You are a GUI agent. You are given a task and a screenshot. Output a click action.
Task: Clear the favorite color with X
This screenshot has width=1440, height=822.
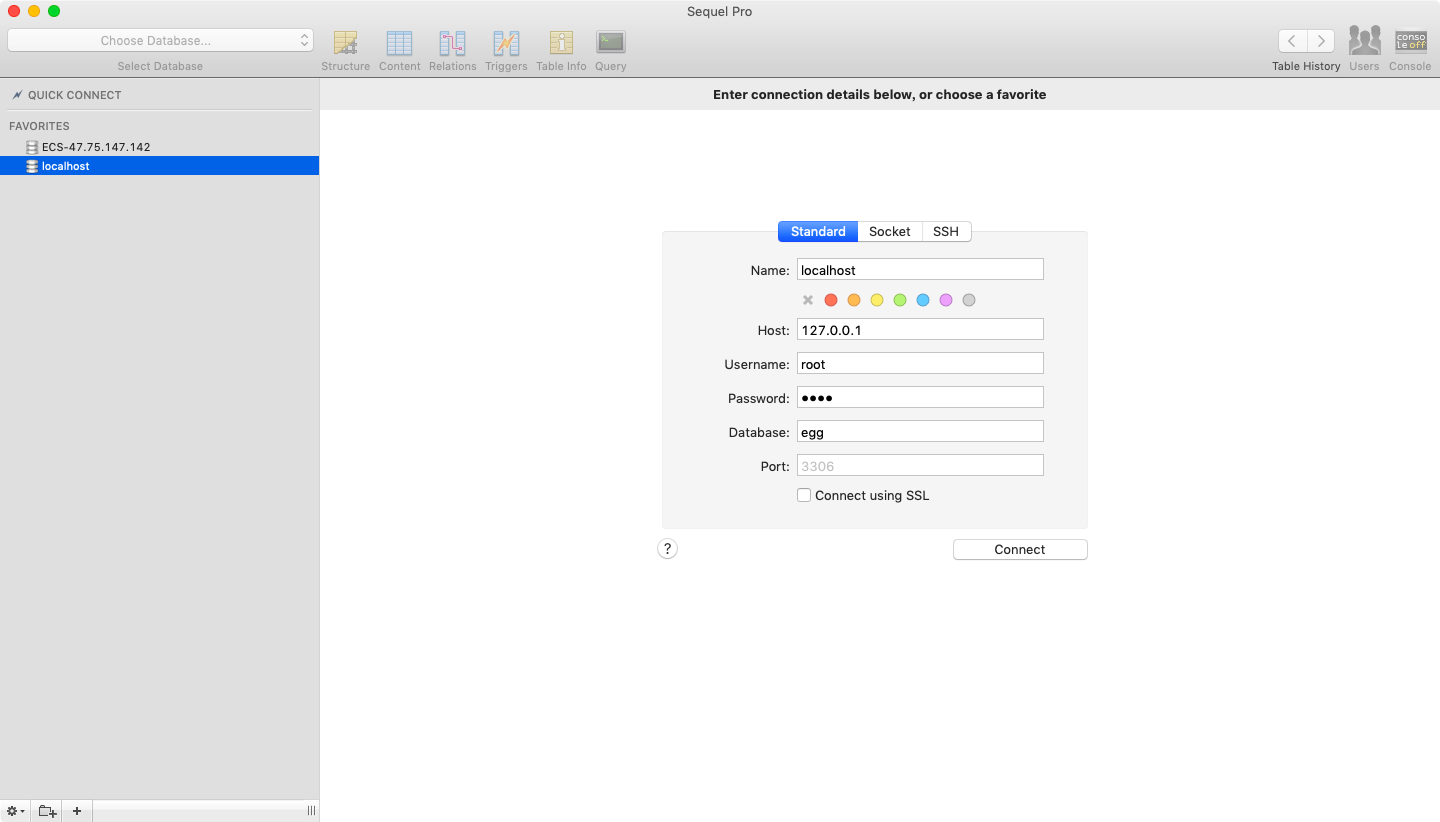(x=808, y=300)
